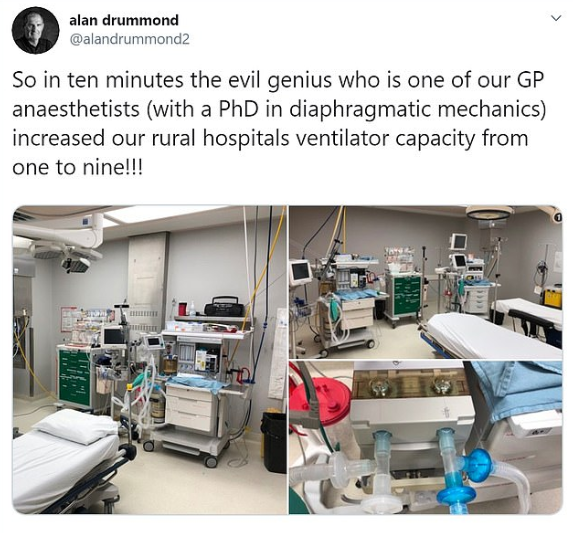Open bottom-right close-up photo of tubing connectors
Viewport: 573px width, 533px height.
(426, 437)
